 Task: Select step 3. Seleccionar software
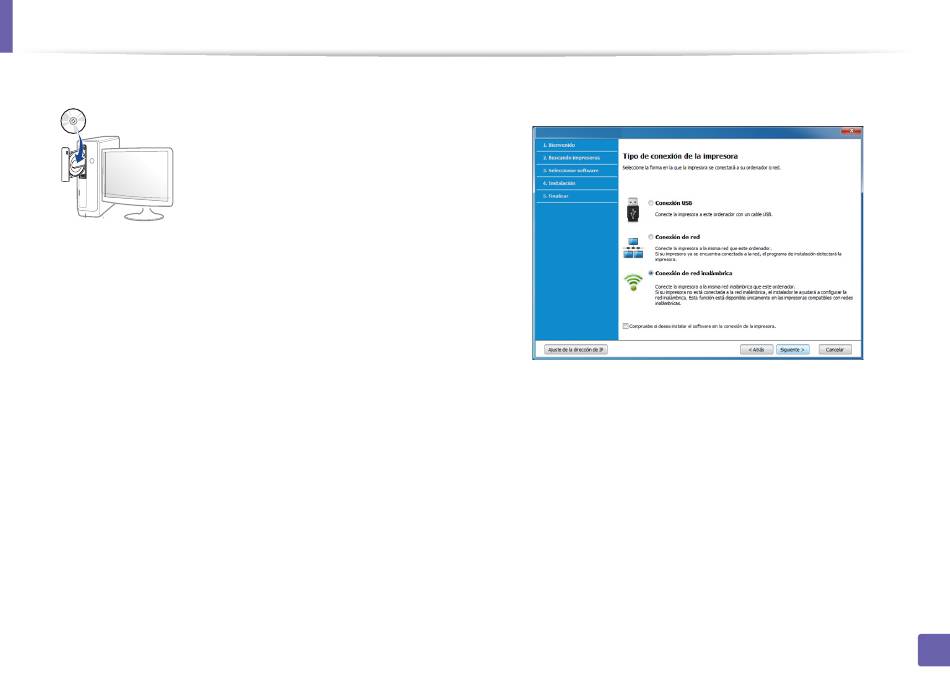(x=577, y=170)
